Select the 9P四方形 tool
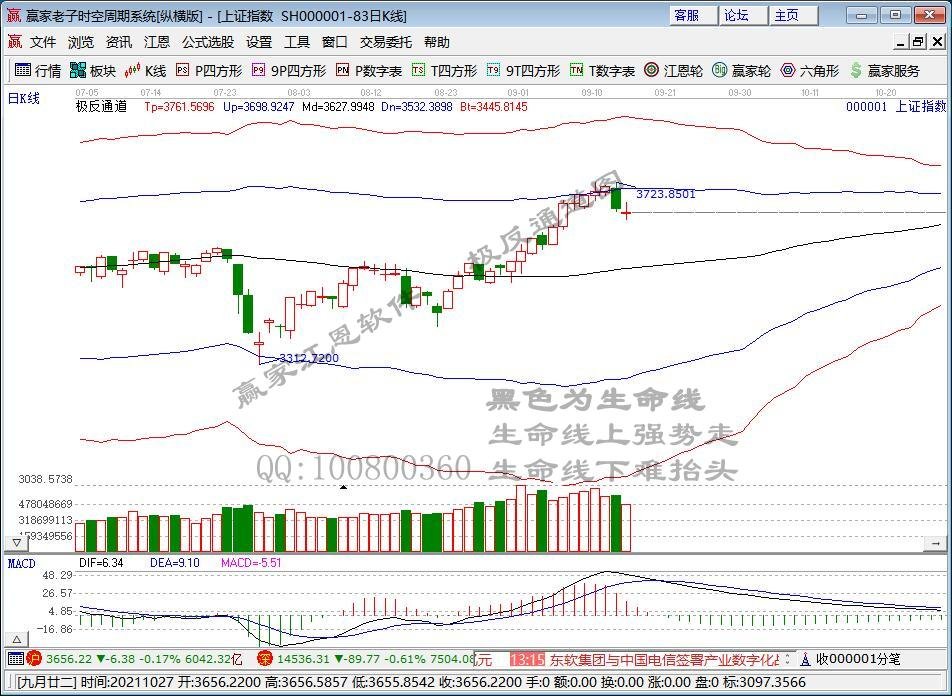The image size is (952, 696). (x=288, y=71)
